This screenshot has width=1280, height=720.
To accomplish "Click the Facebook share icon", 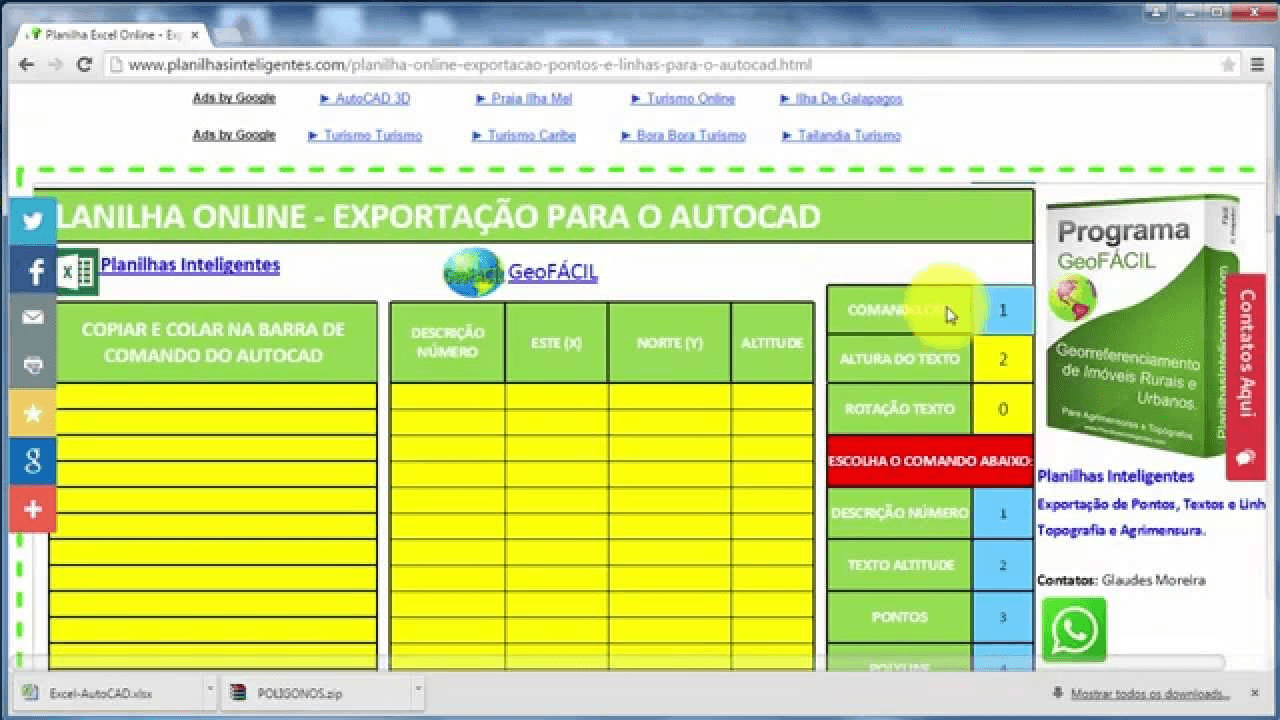I will tap(33, 270).
